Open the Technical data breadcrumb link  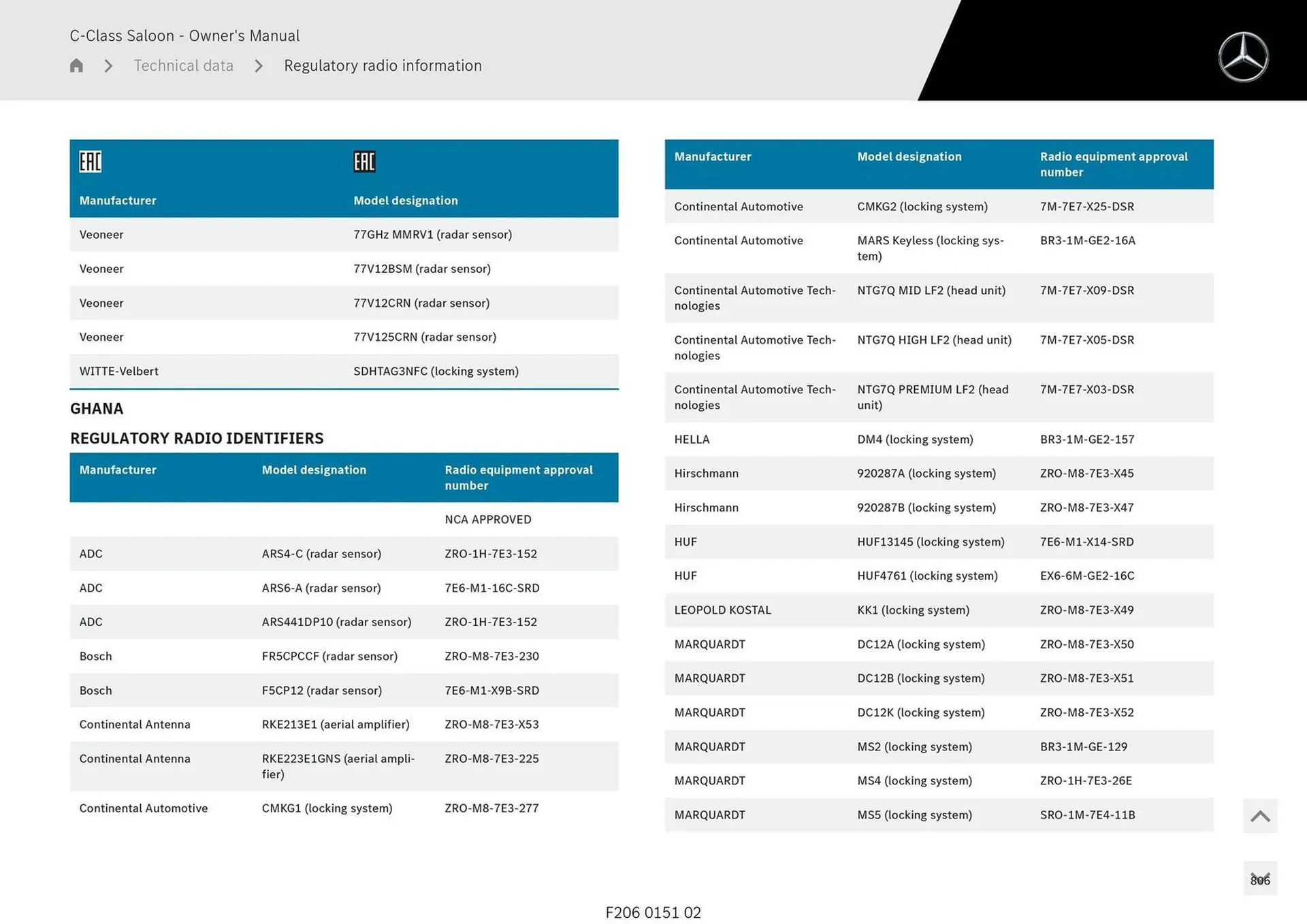(x=183, y=66)
